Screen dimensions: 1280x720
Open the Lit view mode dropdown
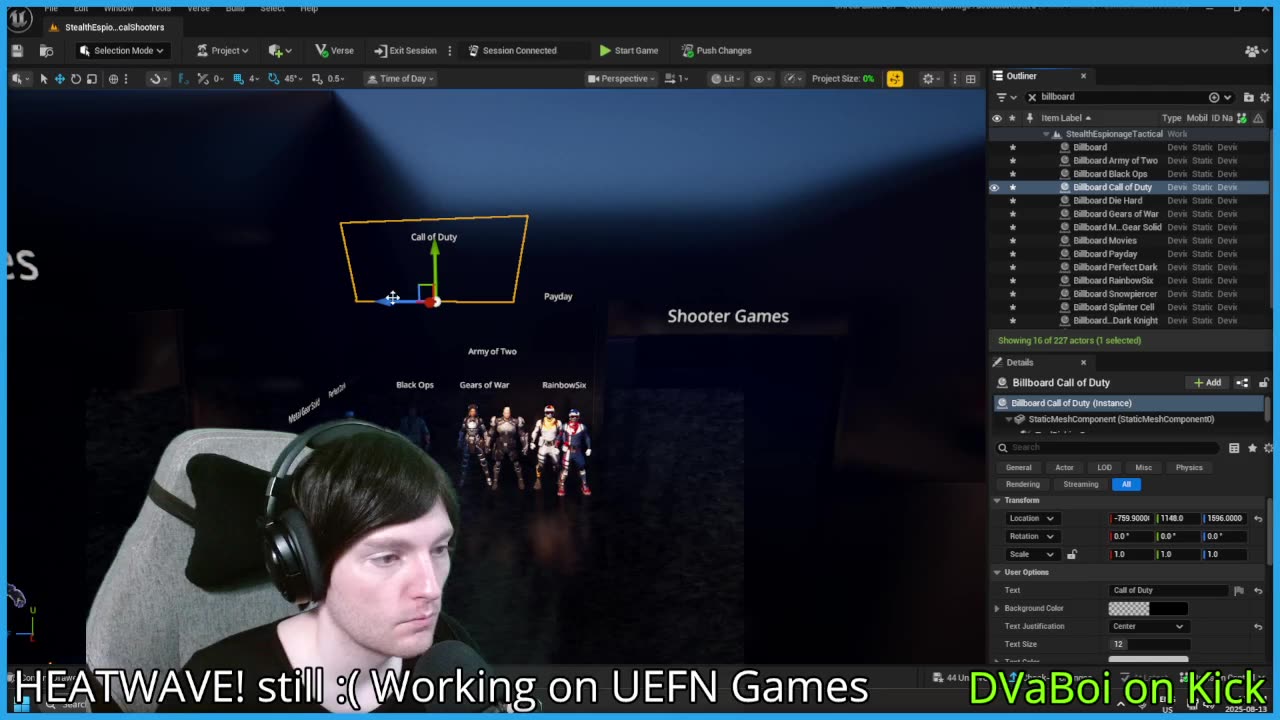click(x=727, y=78)
